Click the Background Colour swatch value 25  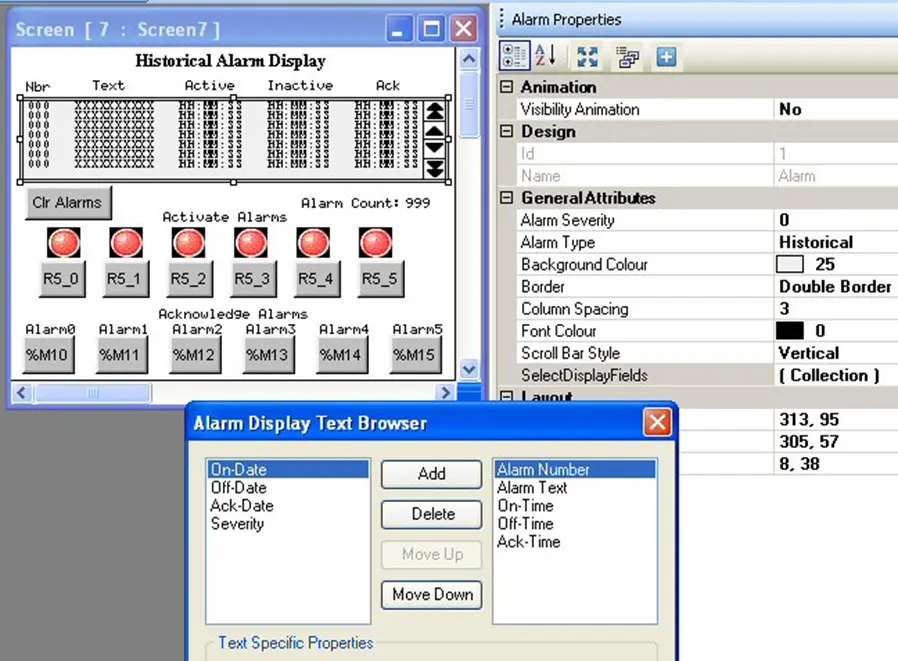pos(790,264)
